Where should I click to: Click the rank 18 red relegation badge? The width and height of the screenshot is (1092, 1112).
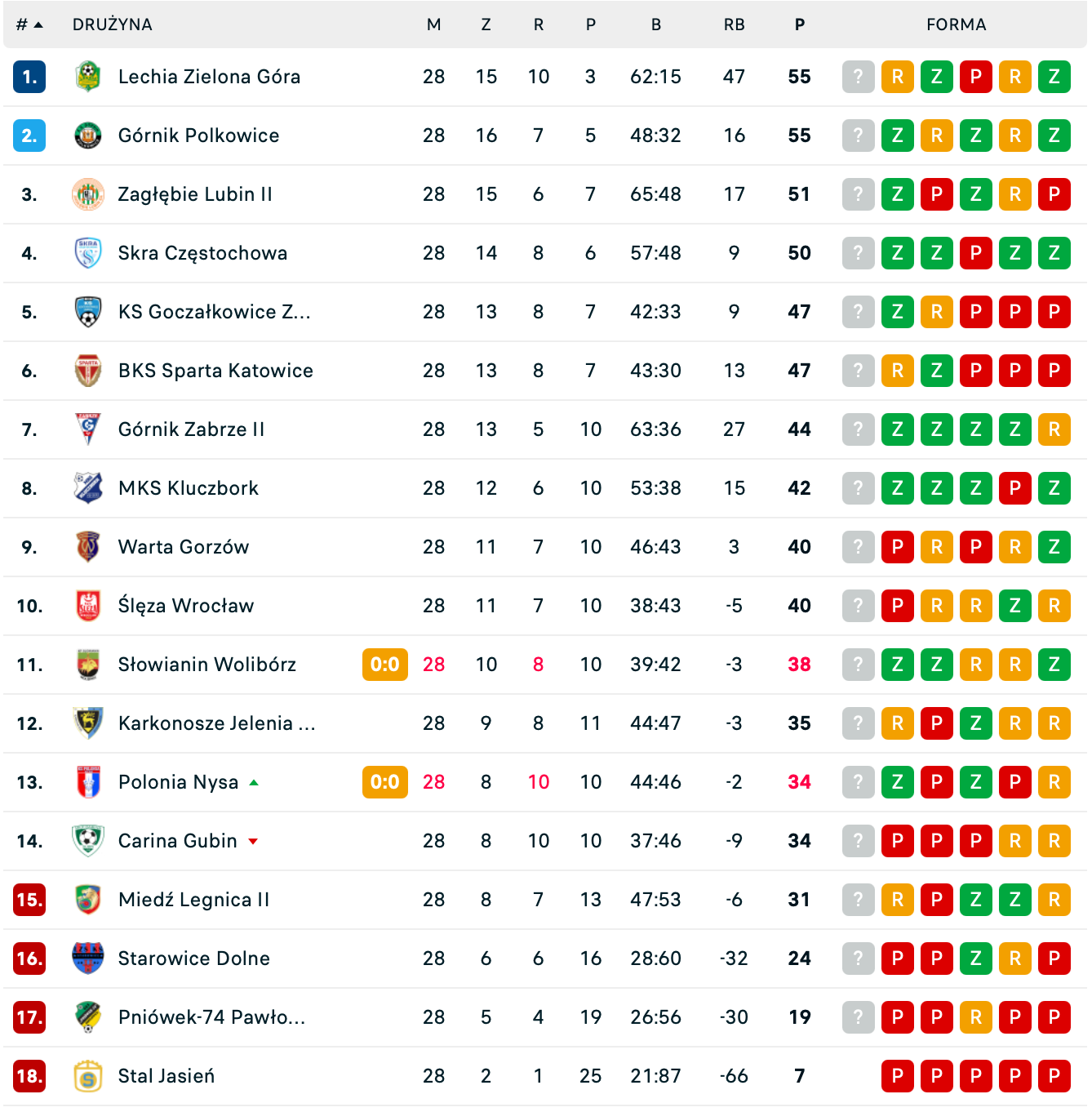[29, 1076]
